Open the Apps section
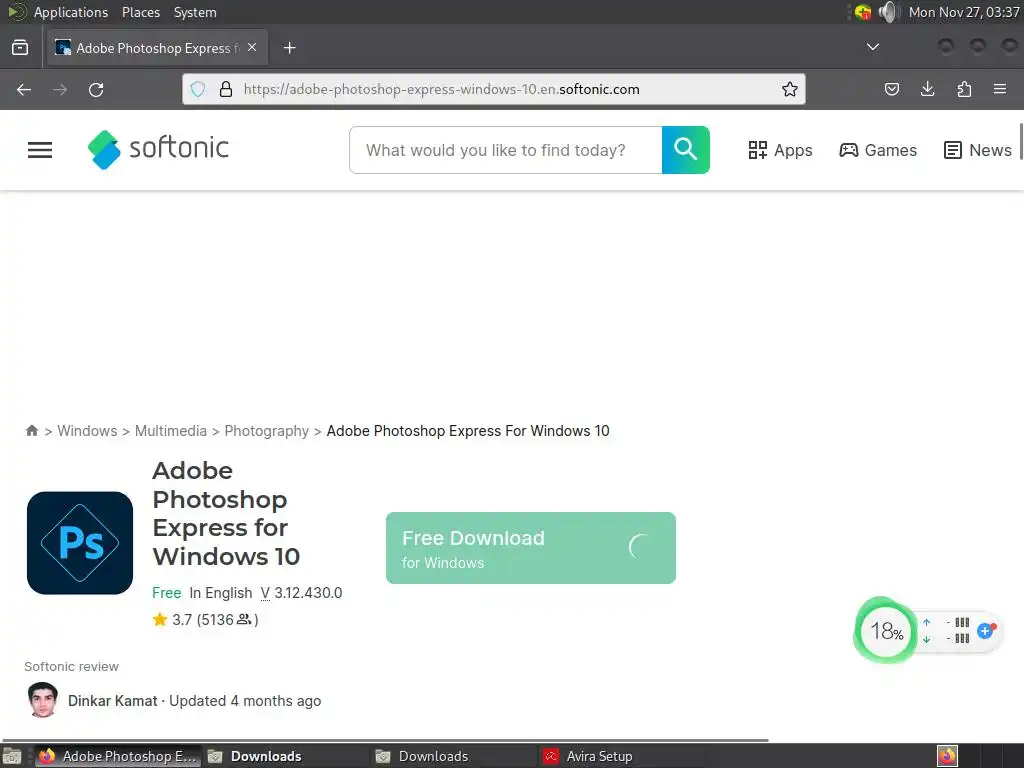1024x768 pixels. [x=780, y=150]
